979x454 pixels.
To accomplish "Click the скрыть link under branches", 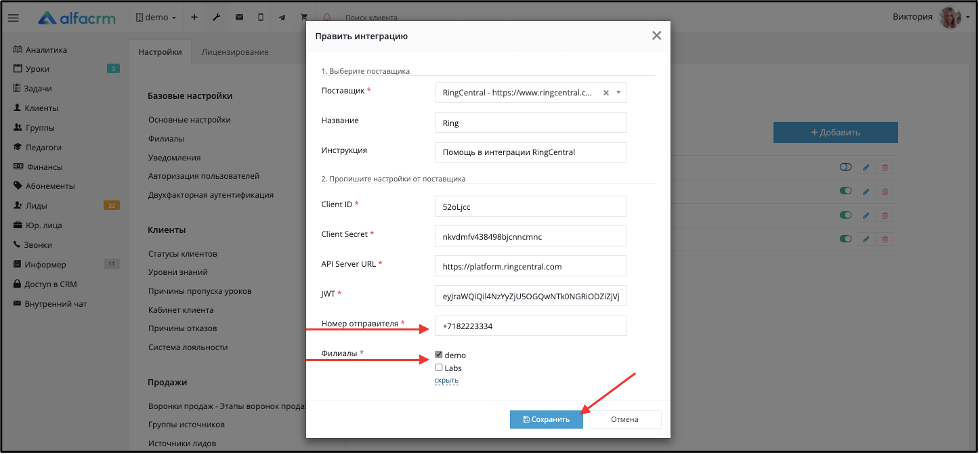I will click(446, 380).
